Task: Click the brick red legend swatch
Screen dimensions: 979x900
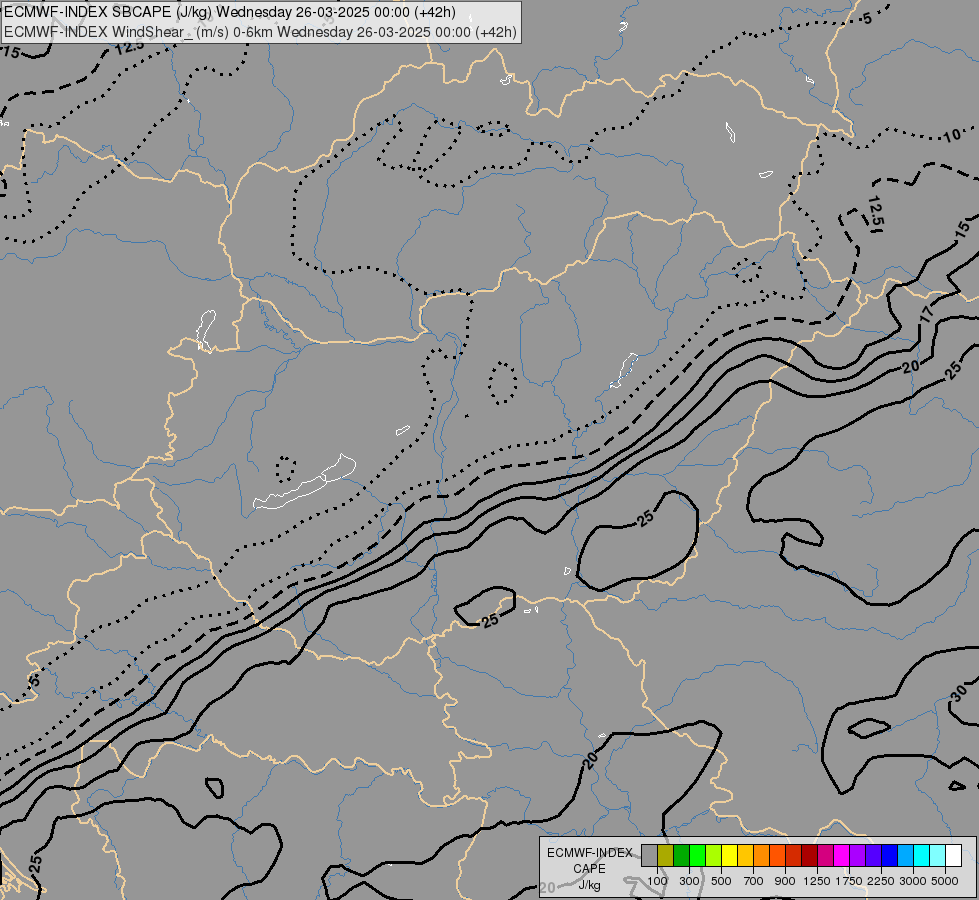Action: pyautogui.click(x=794, y=855)
